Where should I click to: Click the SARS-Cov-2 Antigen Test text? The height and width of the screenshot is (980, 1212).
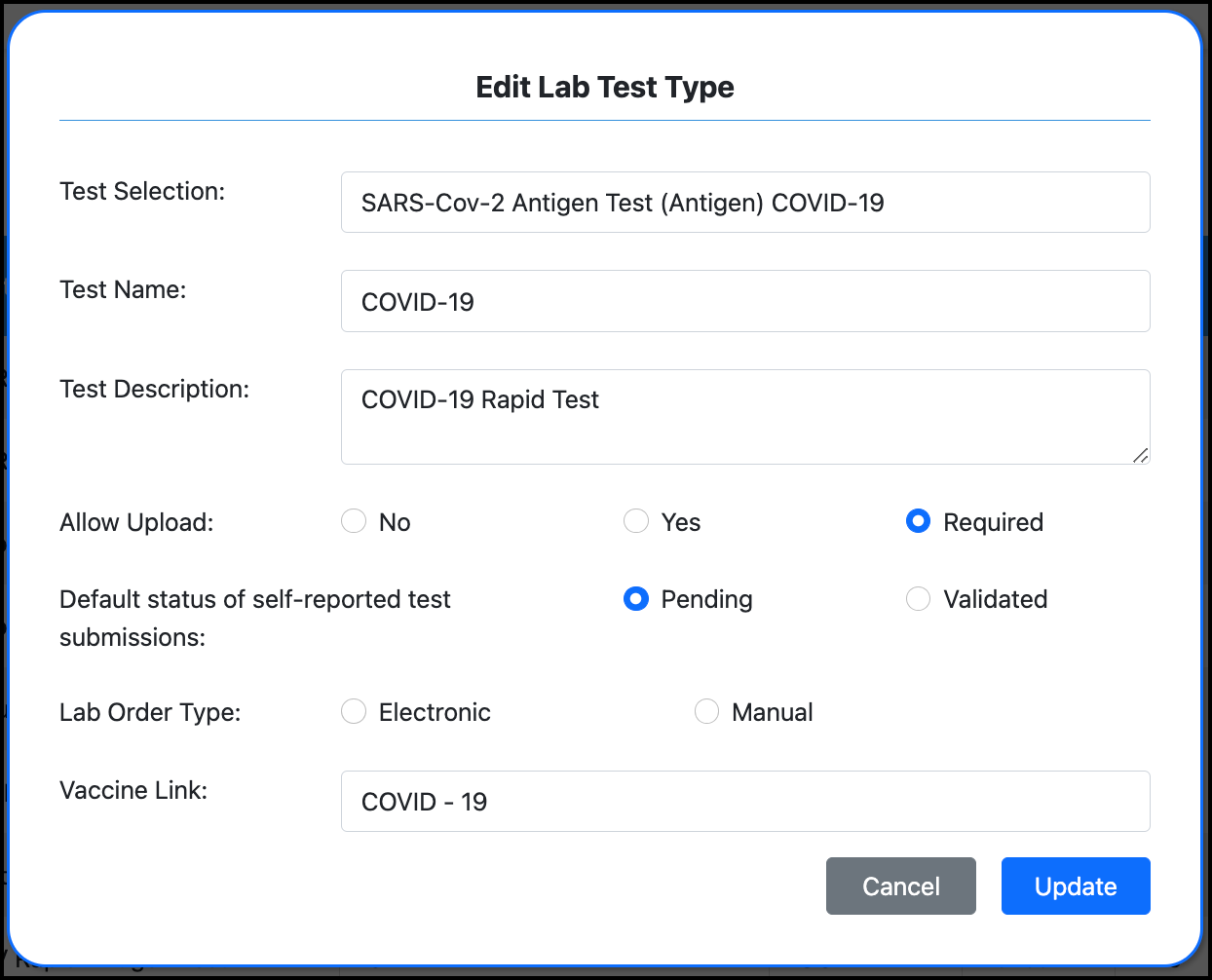(x=622, y=203)
